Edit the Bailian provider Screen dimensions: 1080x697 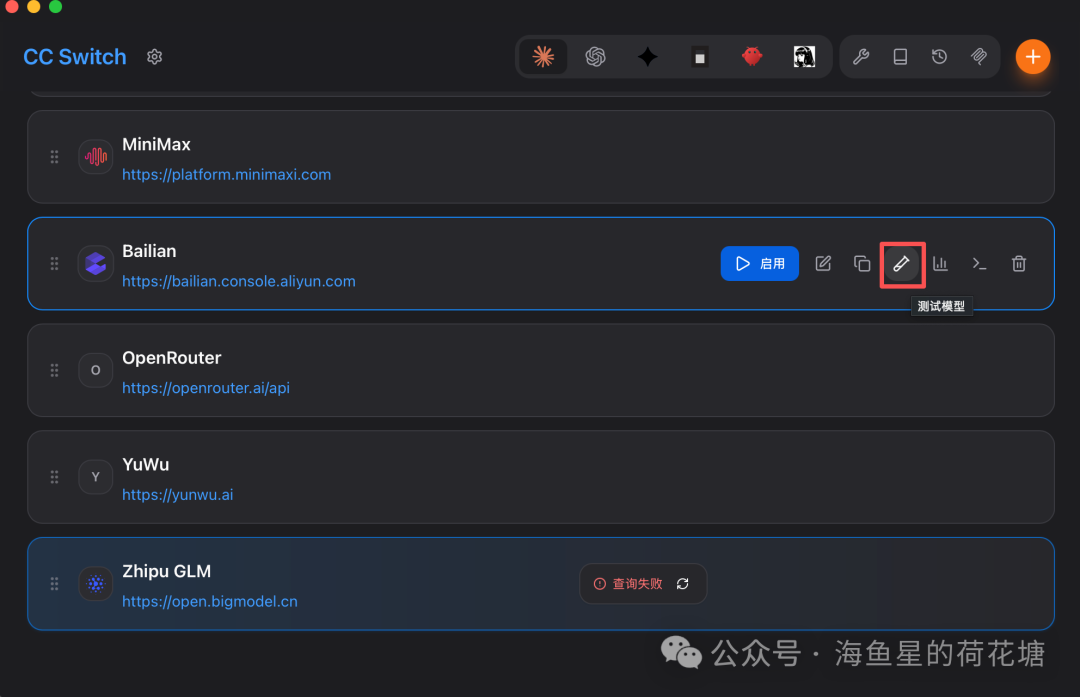click(823, 263)
